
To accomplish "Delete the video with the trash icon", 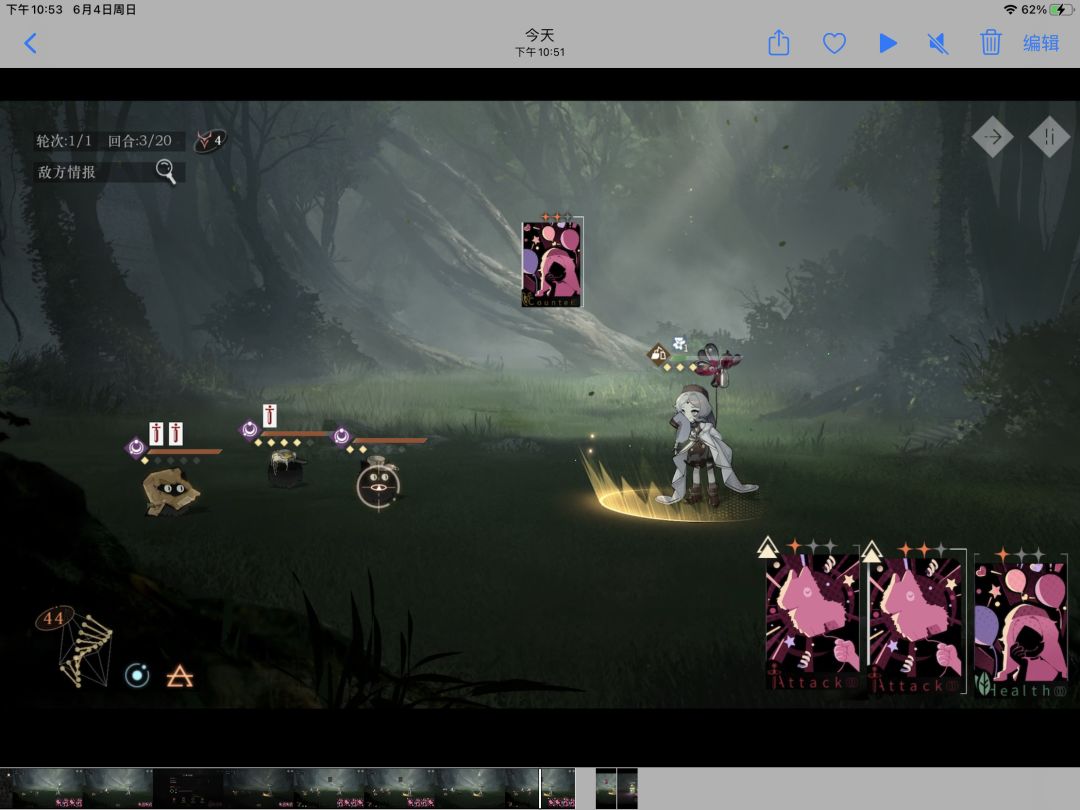I will point(990,43).
